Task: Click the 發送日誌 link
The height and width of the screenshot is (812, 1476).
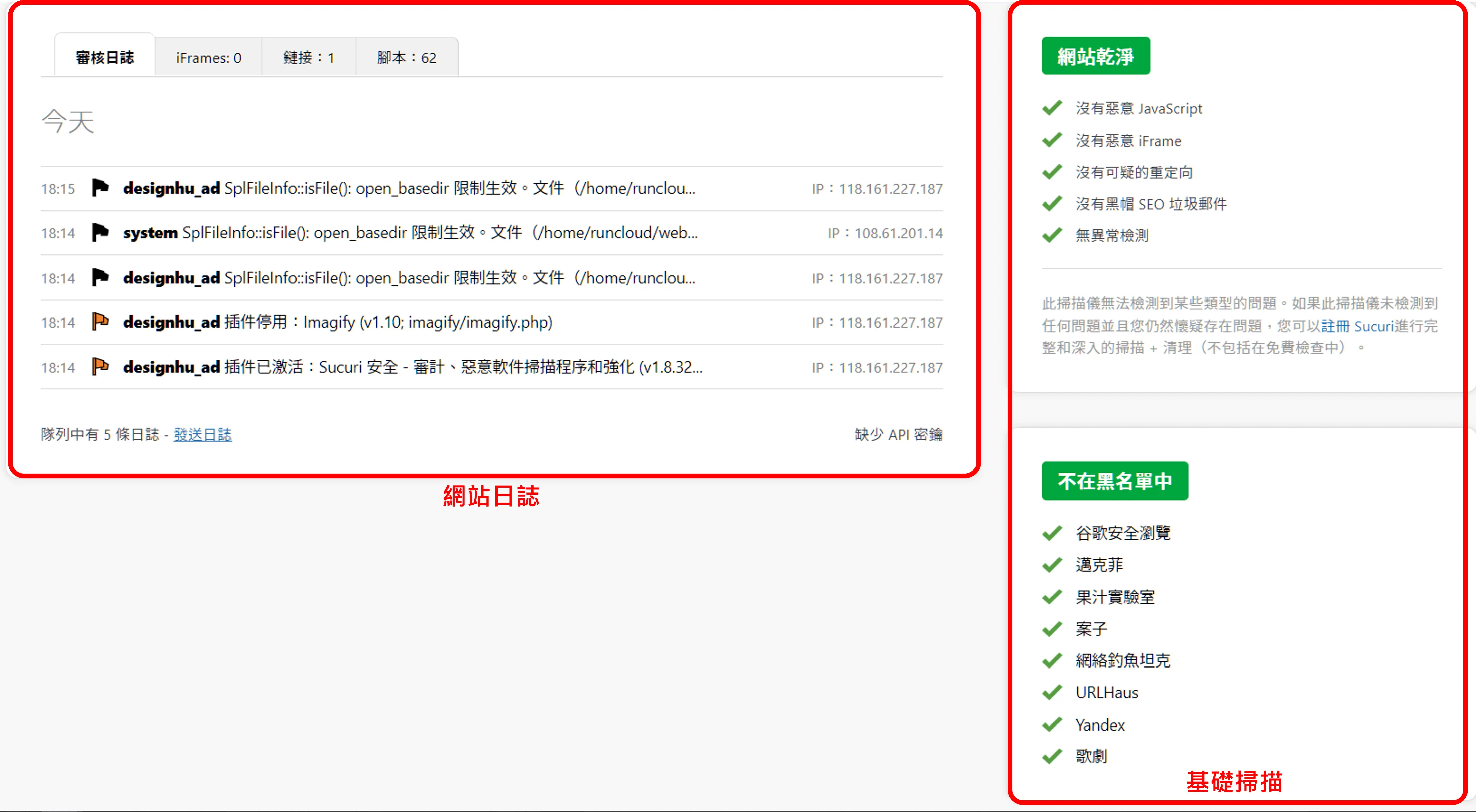Action: [x=203, y=434]
